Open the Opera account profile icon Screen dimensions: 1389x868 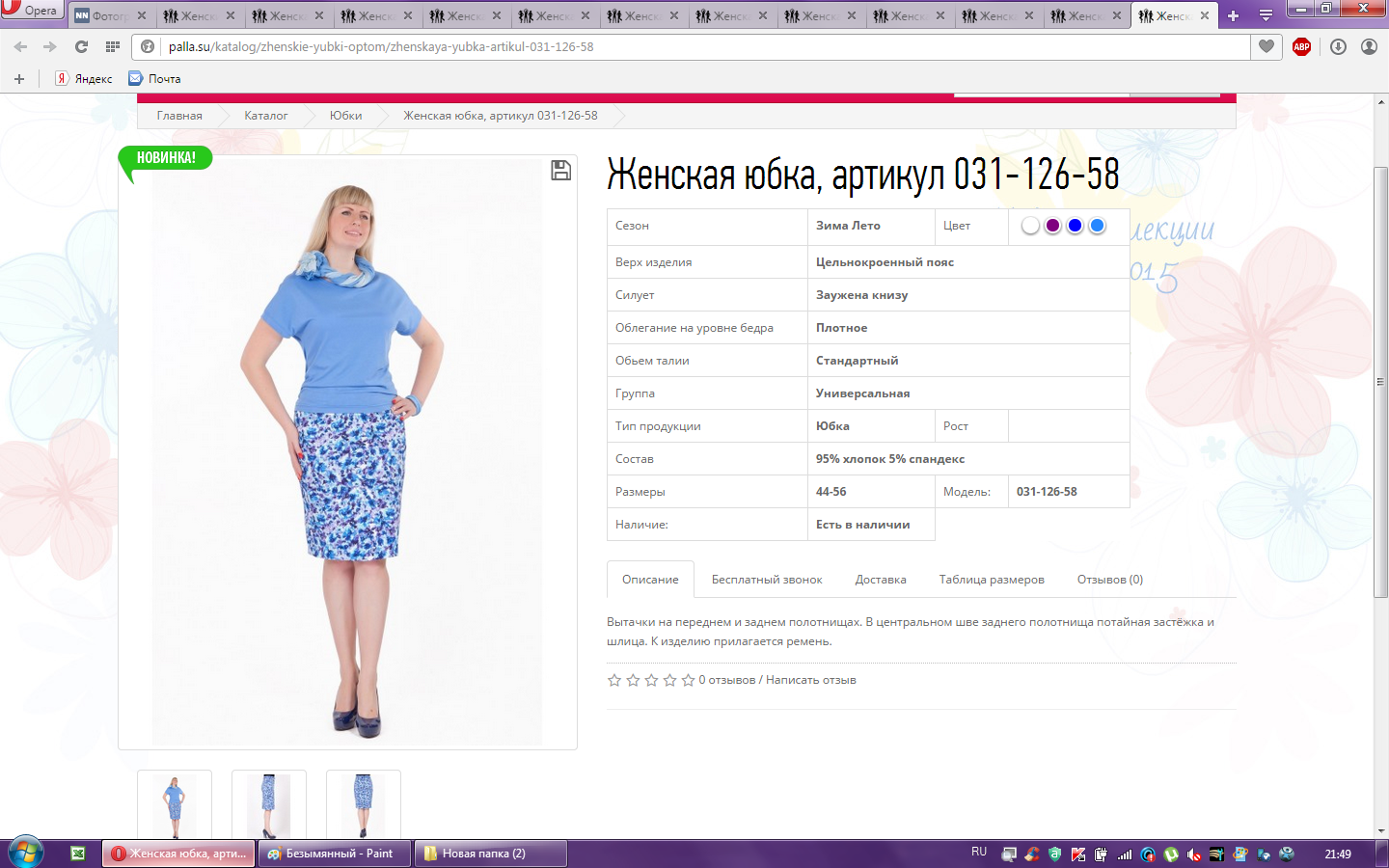(1369, 46)
